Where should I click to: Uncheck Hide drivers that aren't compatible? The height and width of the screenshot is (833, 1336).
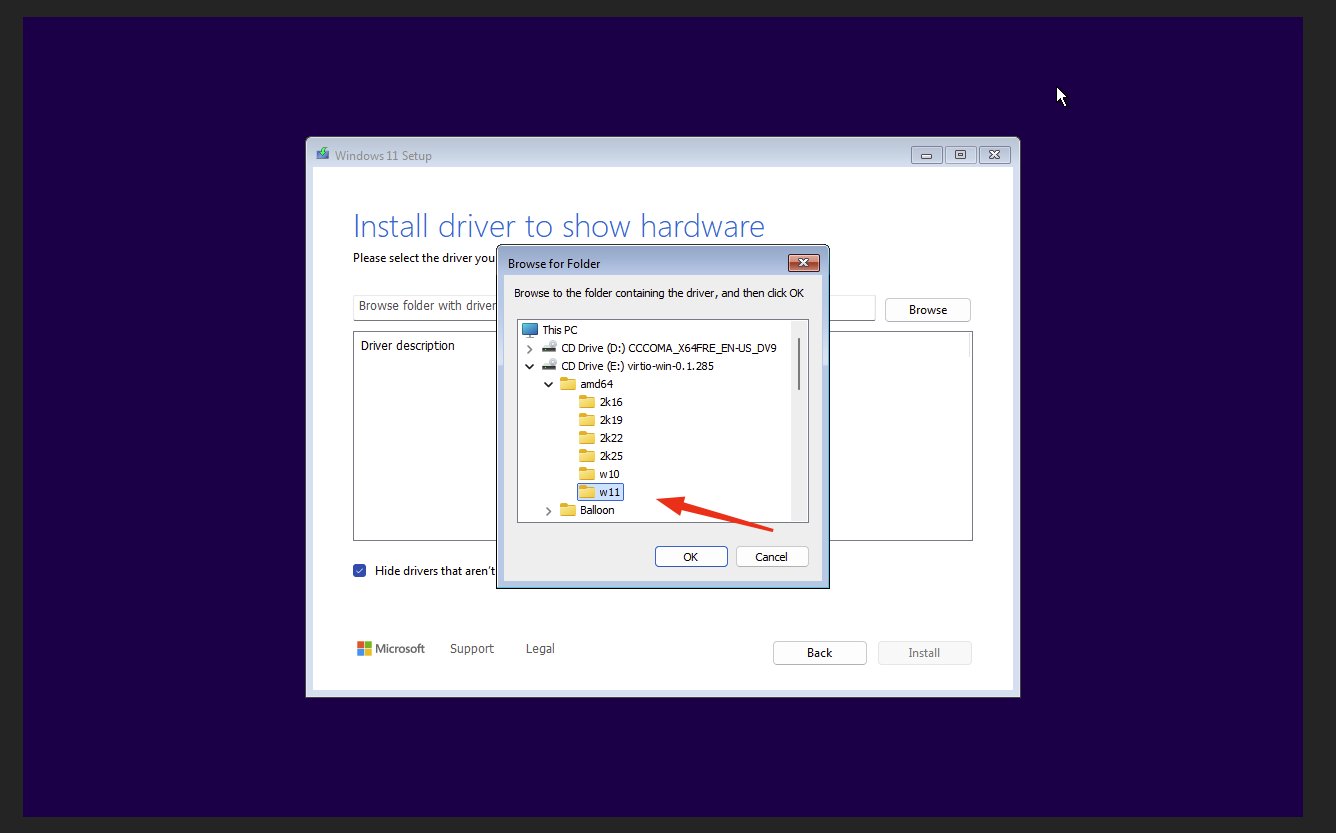pyautogui.click(x=359, y=570)
